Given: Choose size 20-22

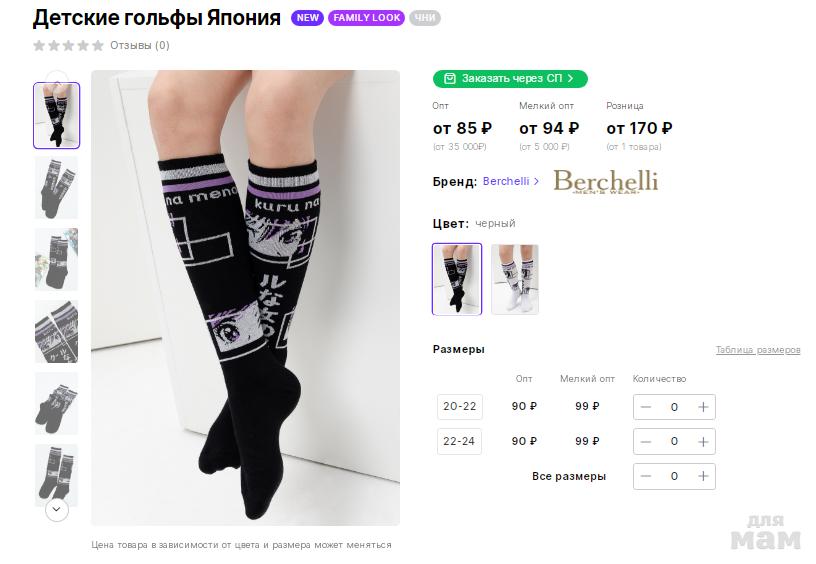Looking at the screenshot, I should (460, 406).
